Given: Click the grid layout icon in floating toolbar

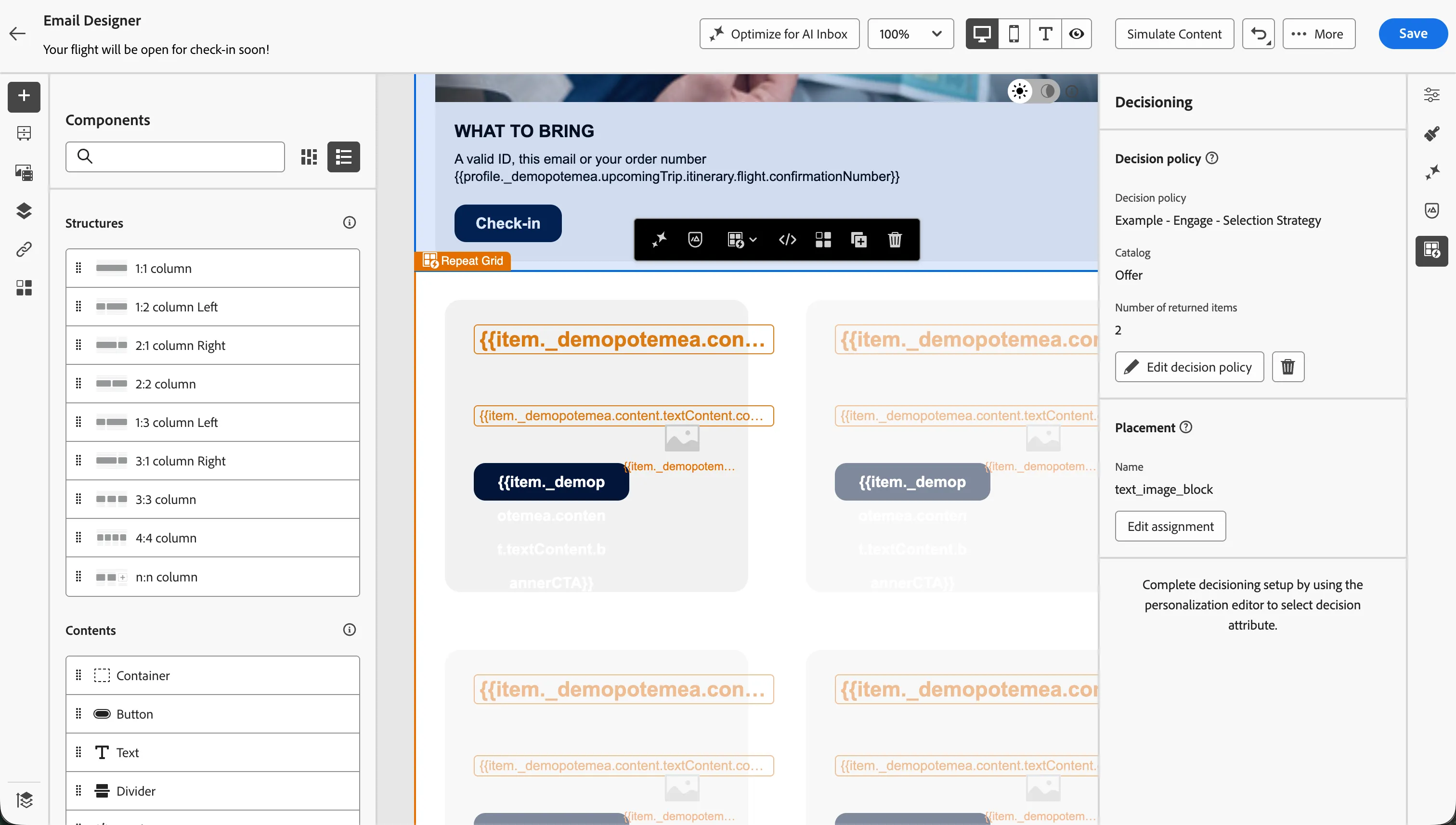Looking at the screenshot, I should point(823,240).
